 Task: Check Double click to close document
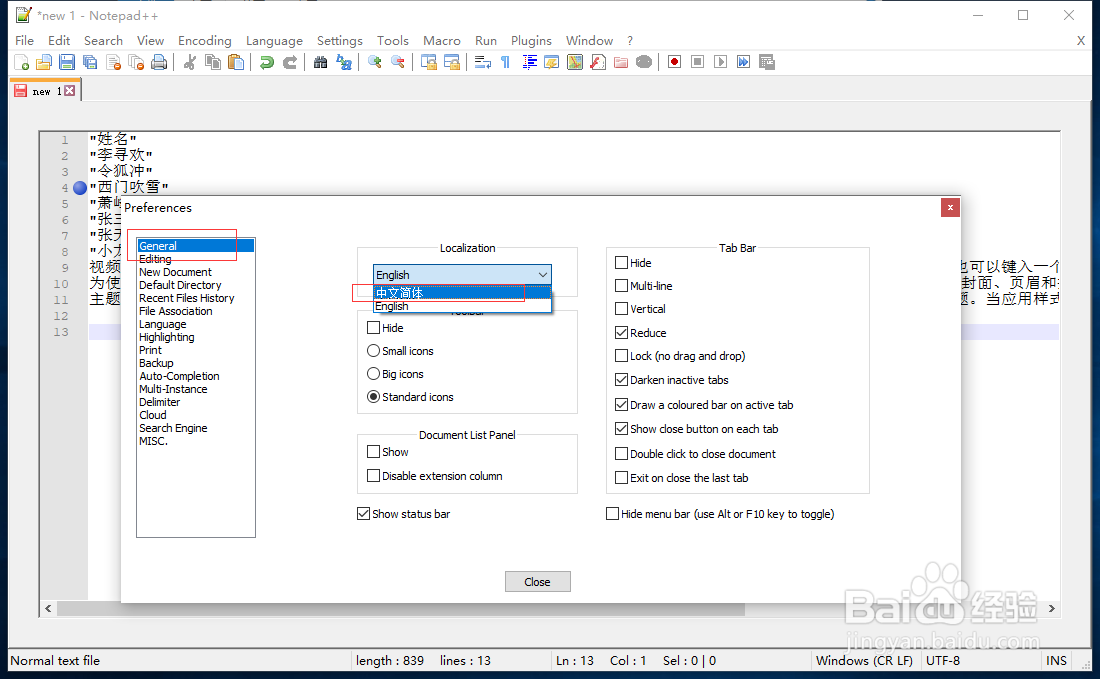(622, 454)
